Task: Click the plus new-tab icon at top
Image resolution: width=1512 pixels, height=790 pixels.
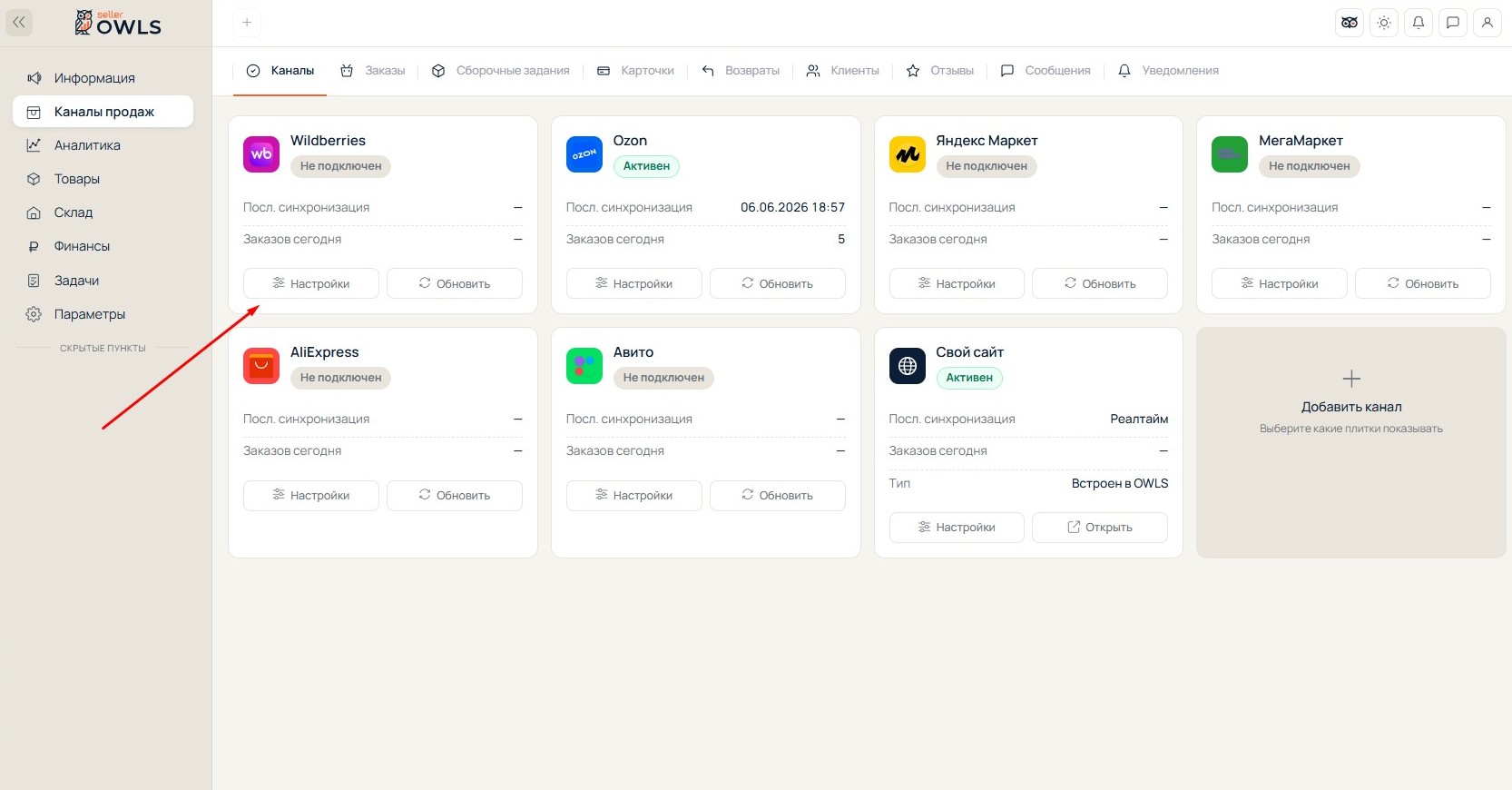Action: pyautogui.click(x=247, y=23)
